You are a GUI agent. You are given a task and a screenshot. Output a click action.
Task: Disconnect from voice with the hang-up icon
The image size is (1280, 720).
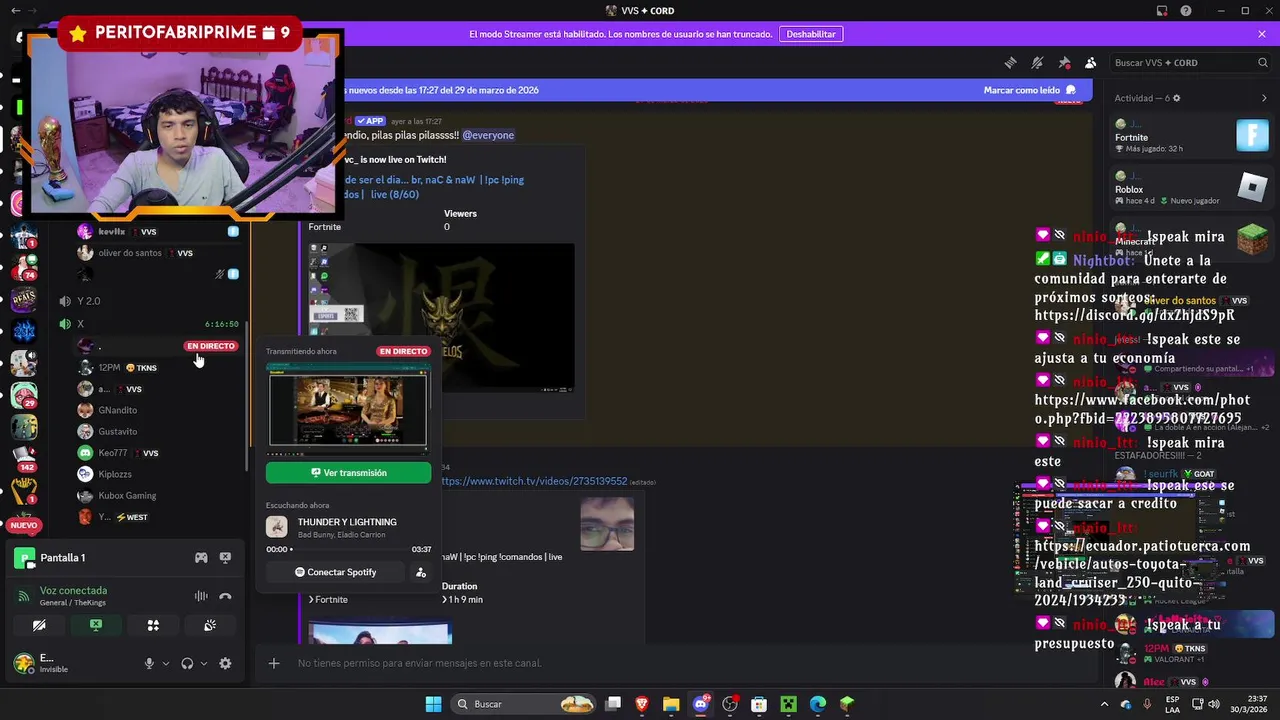coord(225,596)
